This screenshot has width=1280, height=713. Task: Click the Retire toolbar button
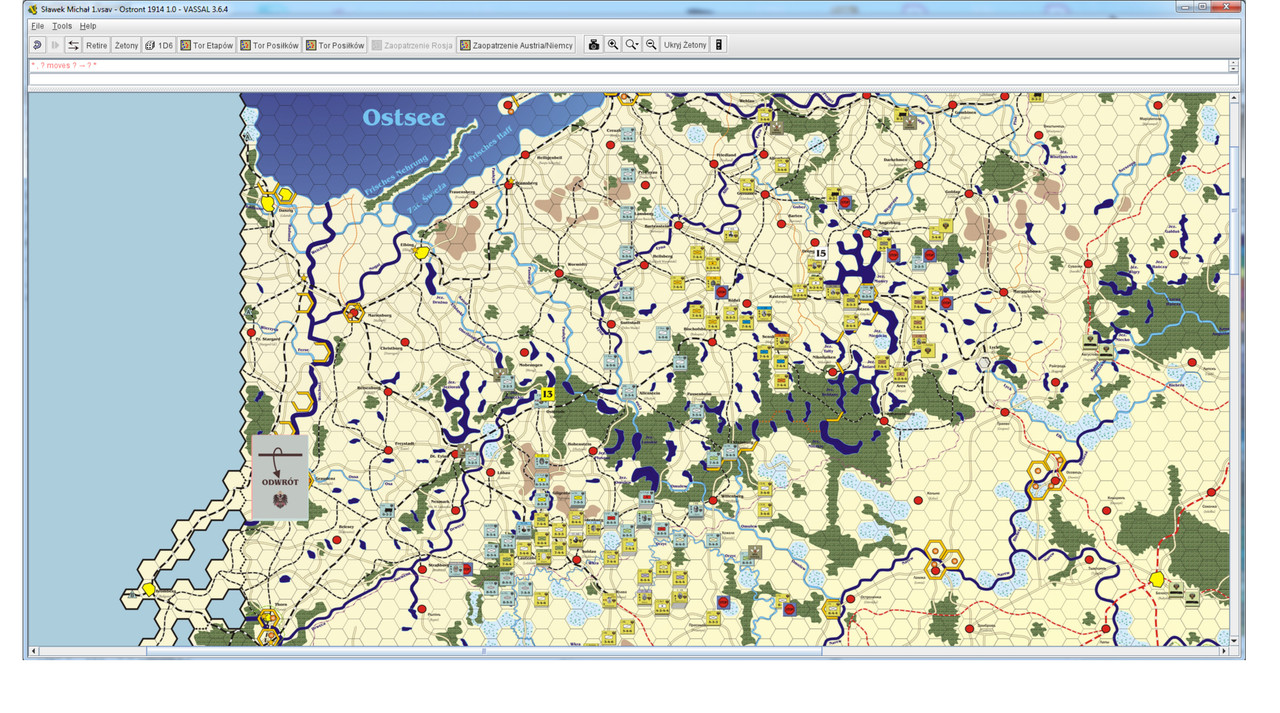coord(96,45)
